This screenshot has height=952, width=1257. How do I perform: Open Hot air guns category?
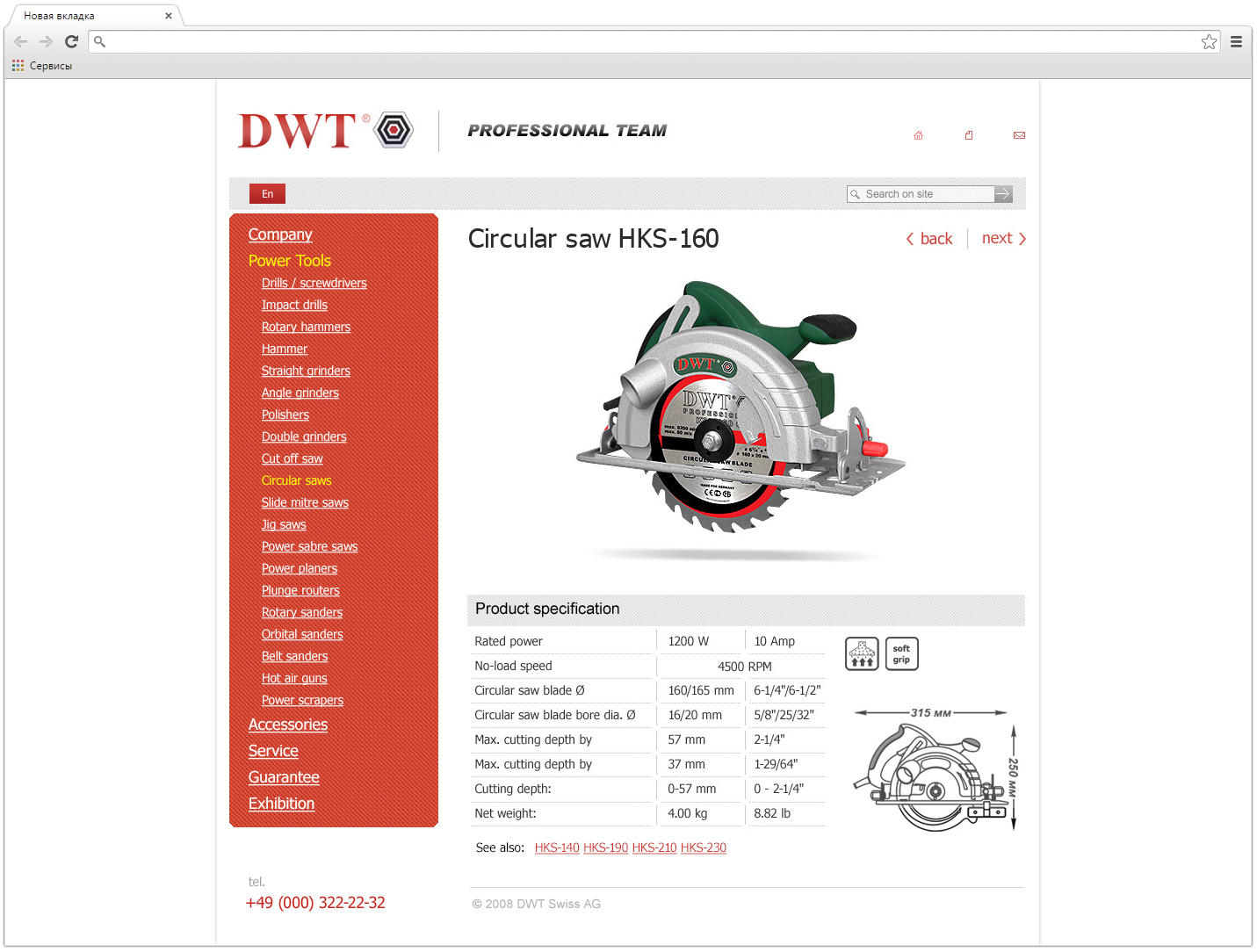[294, 678]
